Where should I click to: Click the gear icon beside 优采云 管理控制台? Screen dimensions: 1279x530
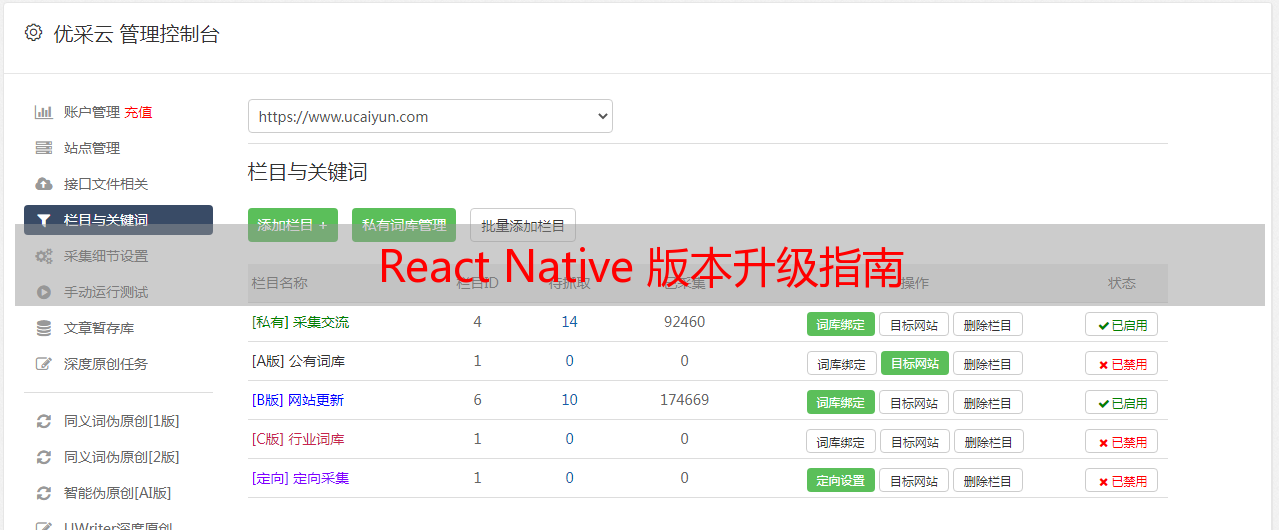[x=34, y=33]
